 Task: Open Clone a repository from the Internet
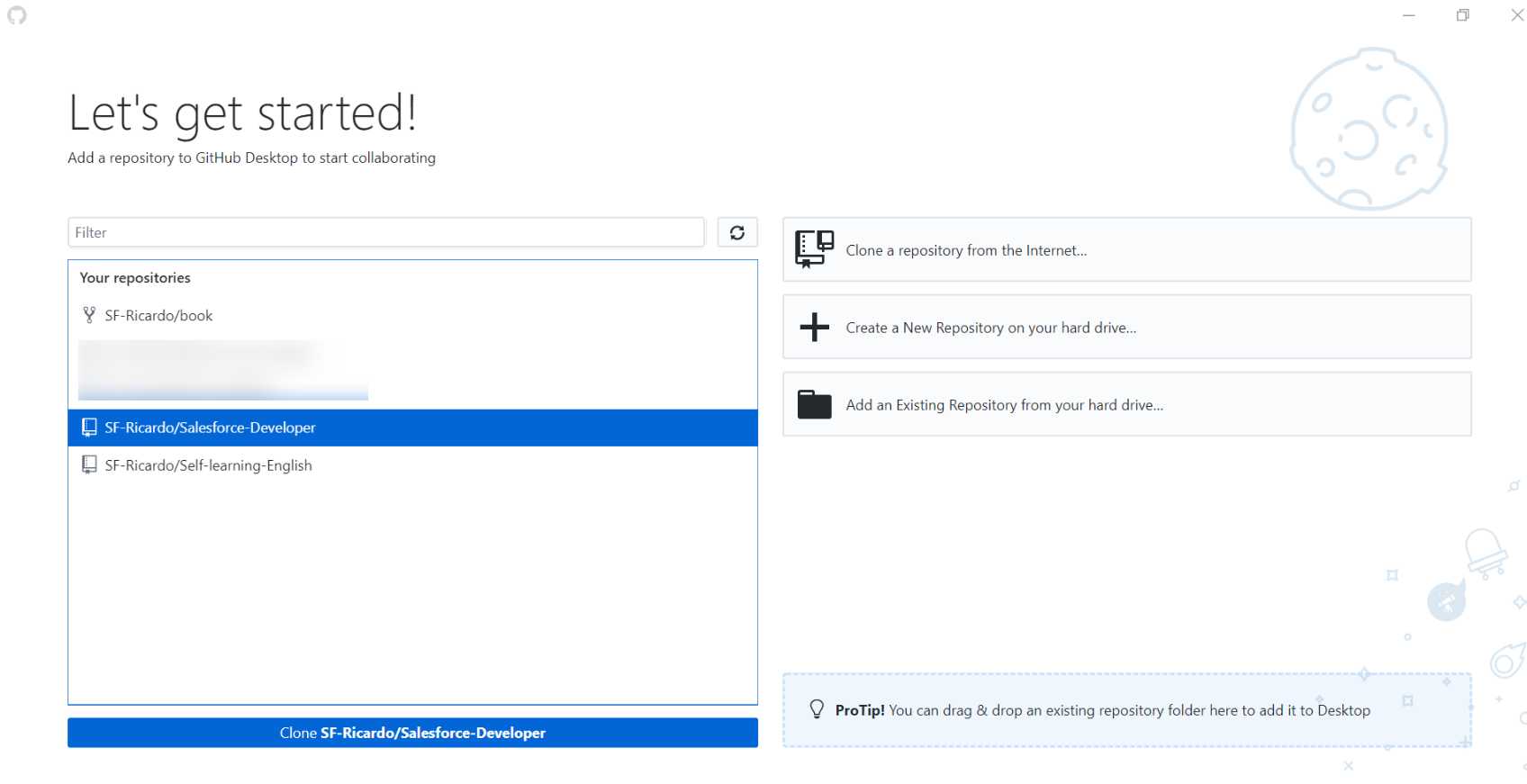pos(1127,249)
